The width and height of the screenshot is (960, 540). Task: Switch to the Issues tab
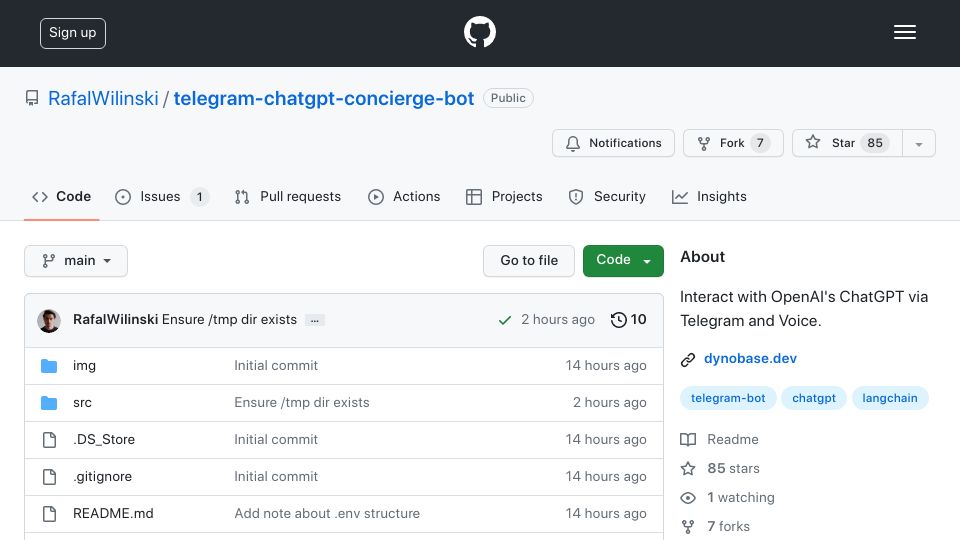[162, 197]
